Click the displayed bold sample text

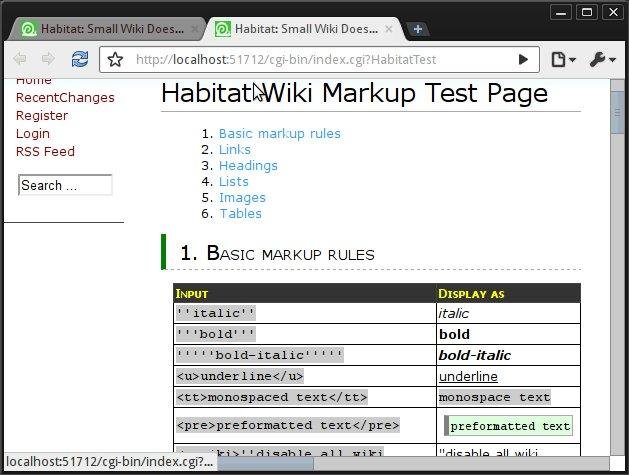click(454, 334)
